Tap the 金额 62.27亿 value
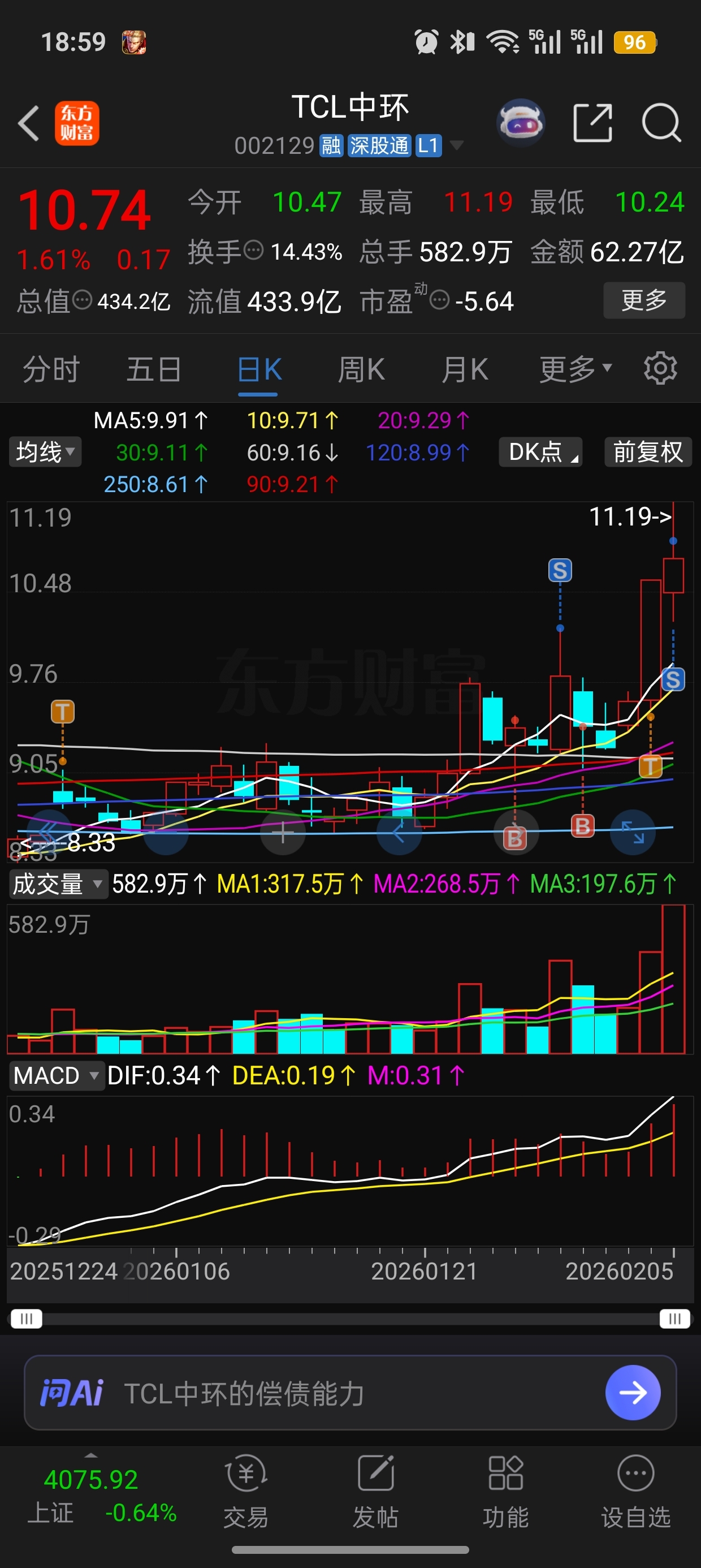This screenshot has width=701, height=1568. pyautogui.click(x=637, y=251)
